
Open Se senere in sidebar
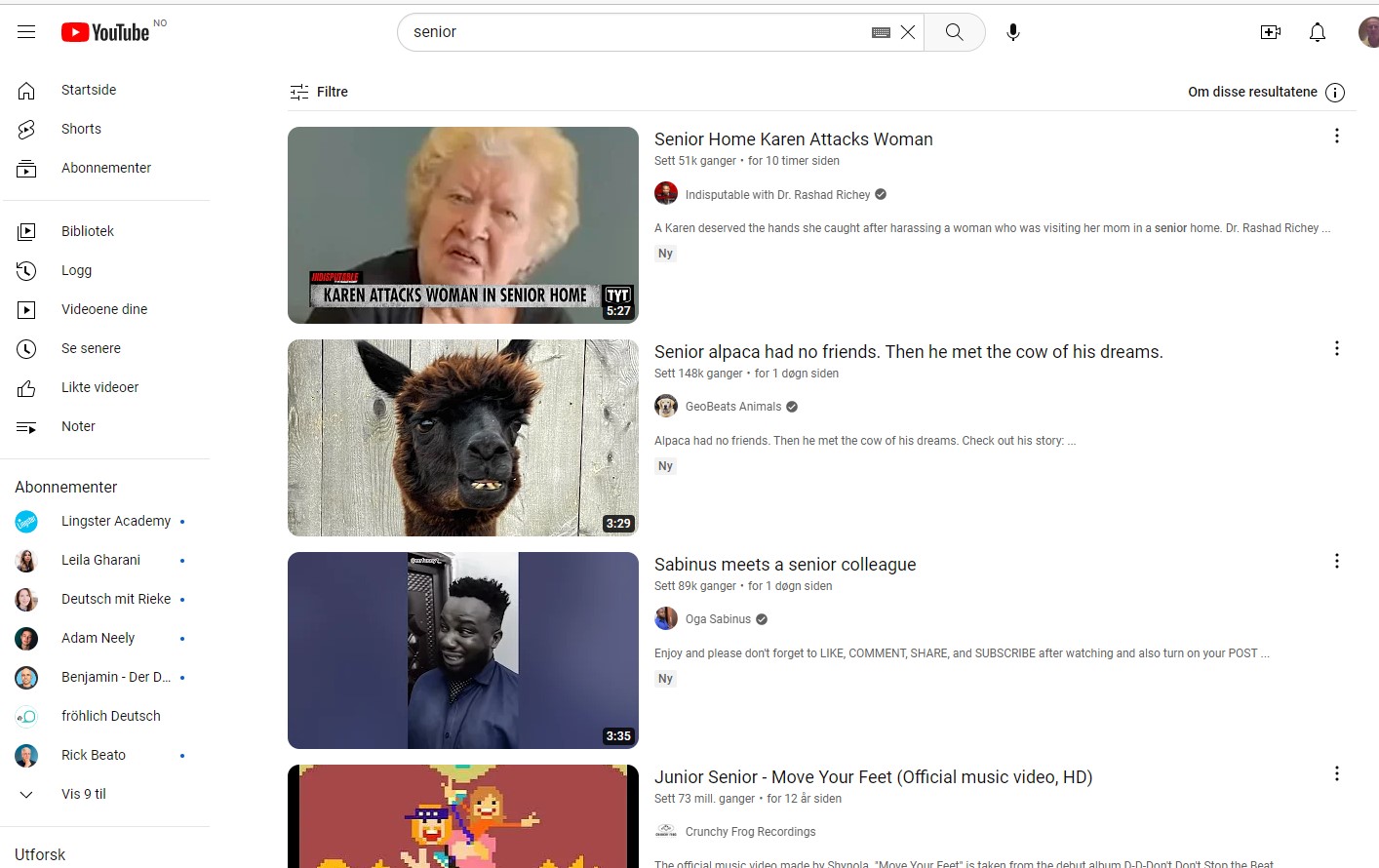pyautogui.click(x=91, y=348)
